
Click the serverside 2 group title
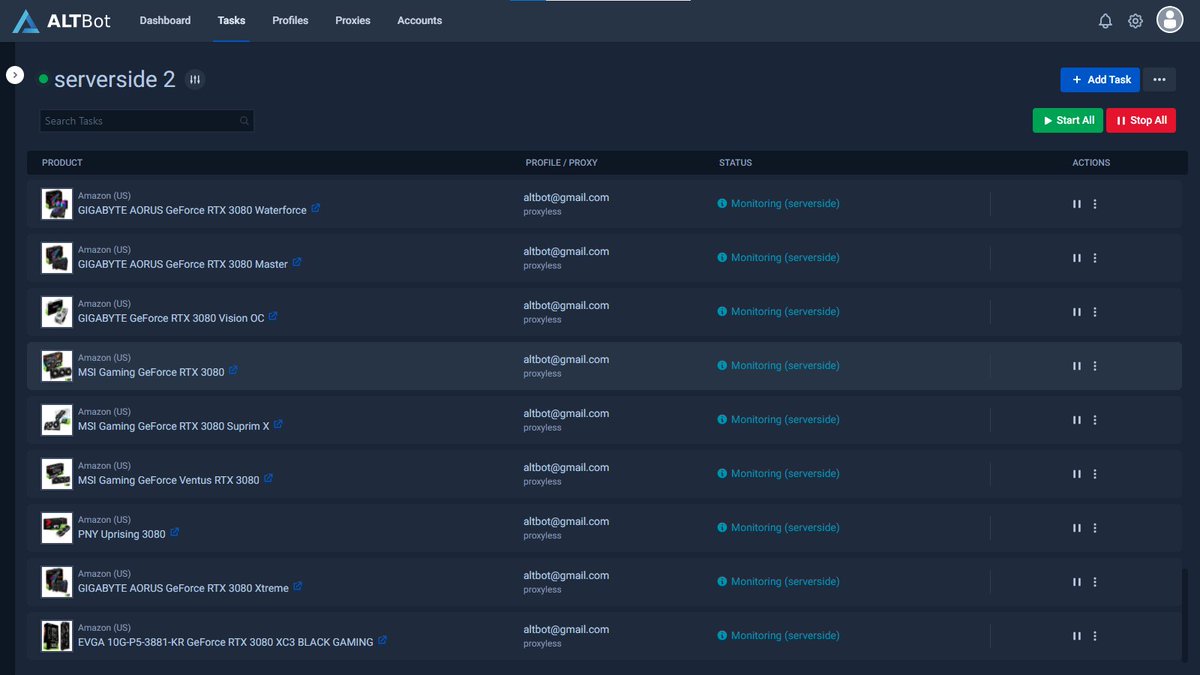pyautogui.click(x=115, y=80)
